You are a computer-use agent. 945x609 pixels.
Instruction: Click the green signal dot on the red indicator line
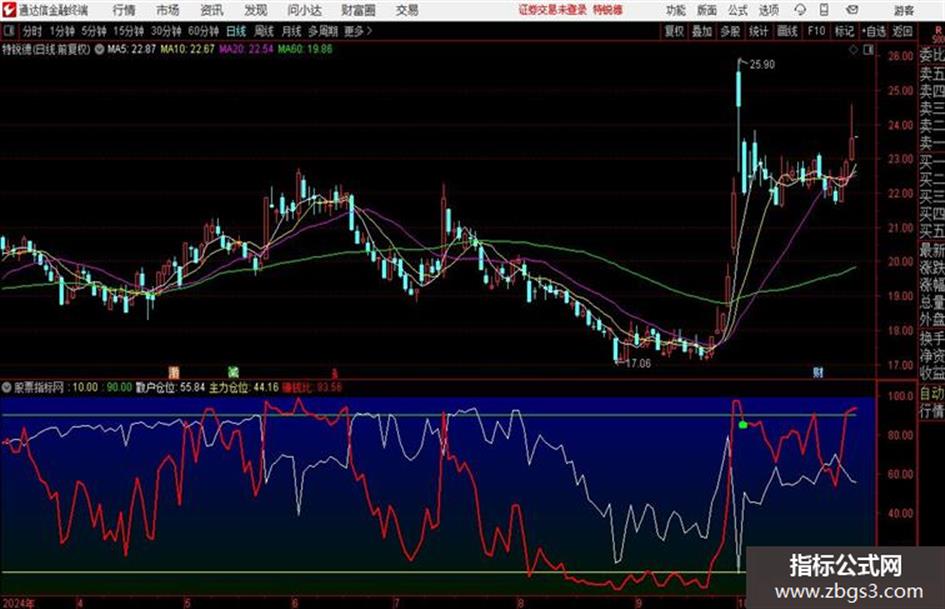point(742,425)
